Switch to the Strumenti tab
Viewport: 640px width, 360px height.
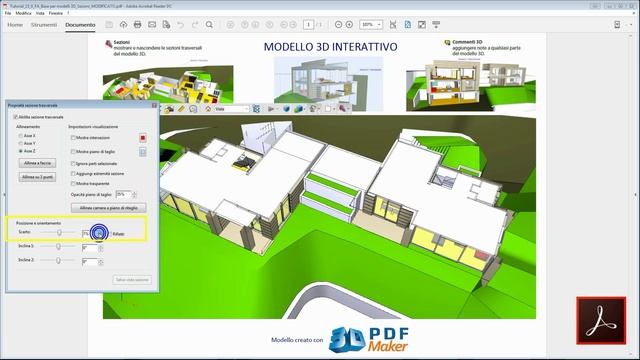[44, 25]
